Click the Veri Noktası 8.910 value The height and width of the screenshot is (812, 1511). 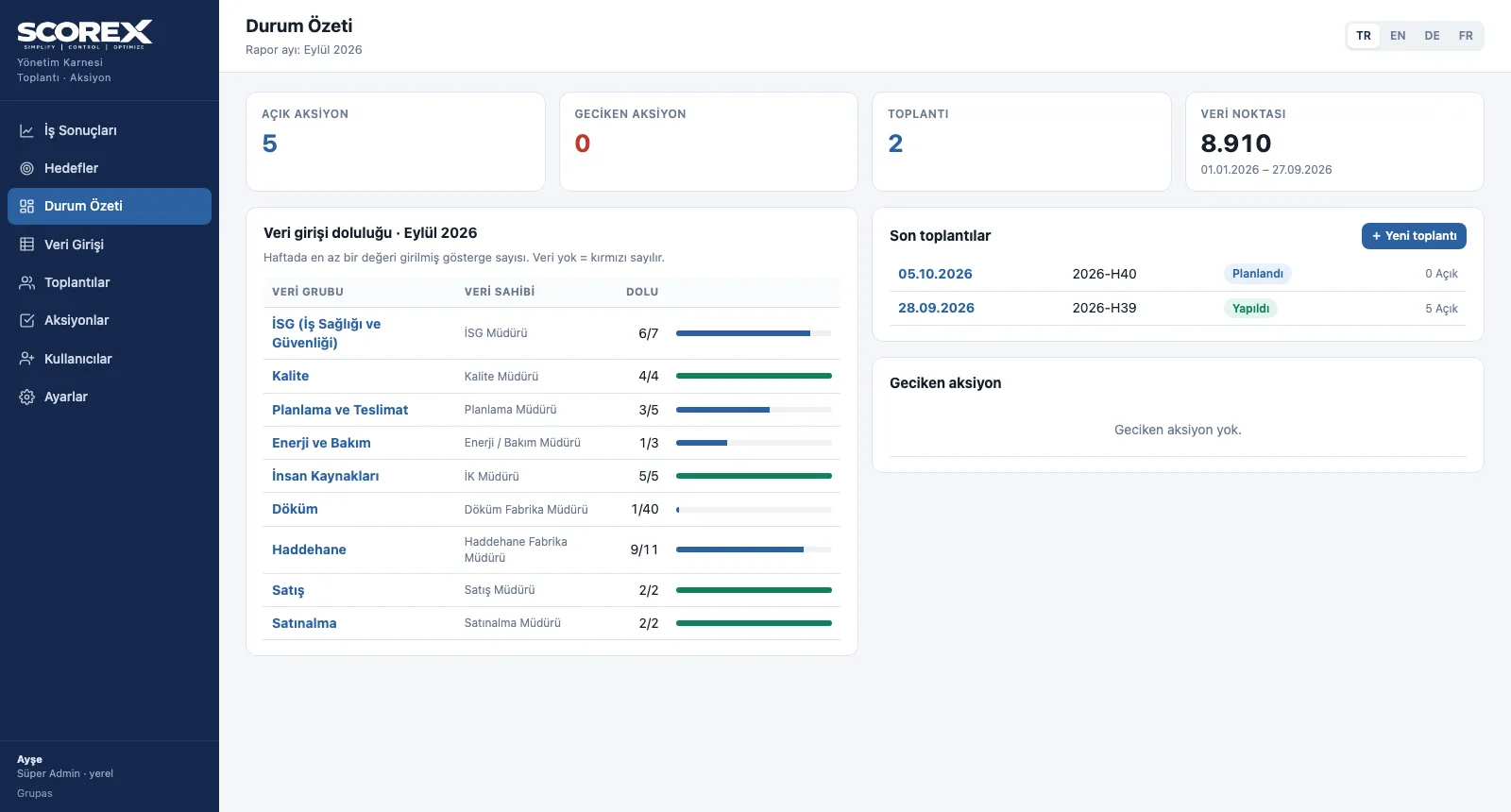[1236, 144]
